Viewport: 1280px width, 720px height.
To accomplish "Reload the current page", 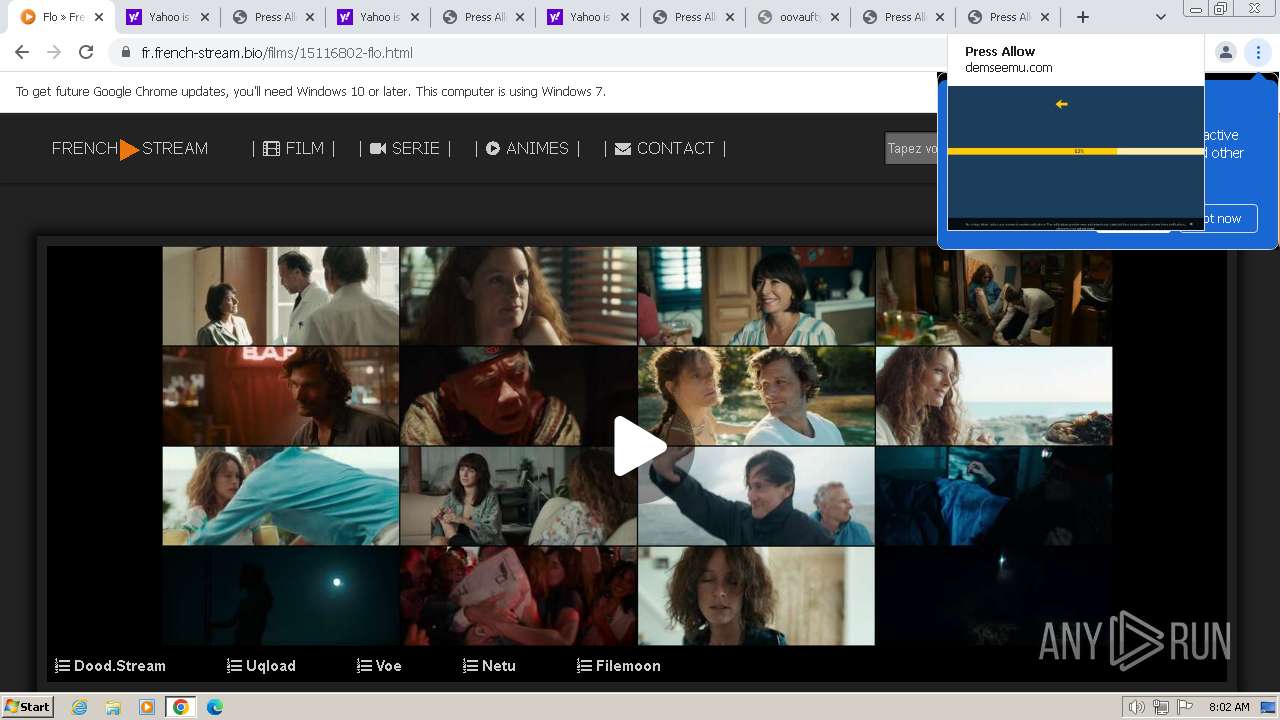I will pos(86,52).
